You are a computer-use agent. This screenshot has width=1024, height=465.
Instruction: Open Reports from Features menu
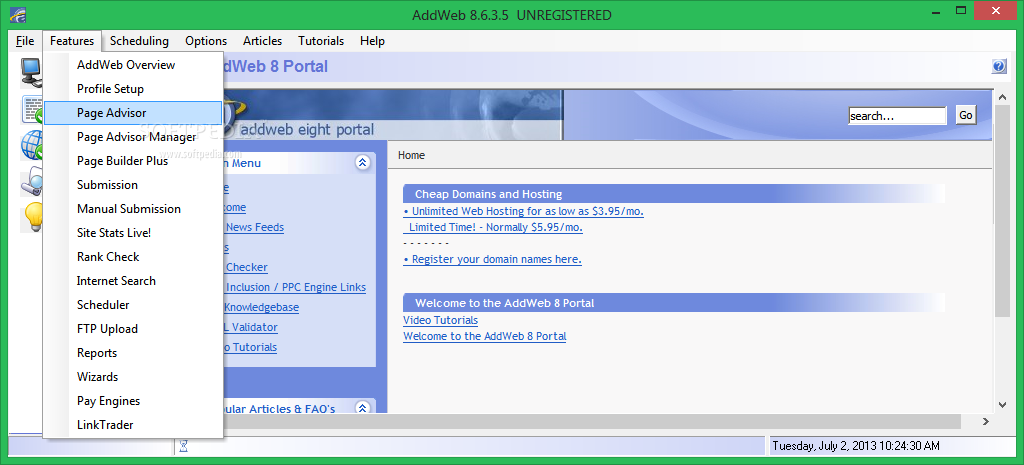pos(133,353)
